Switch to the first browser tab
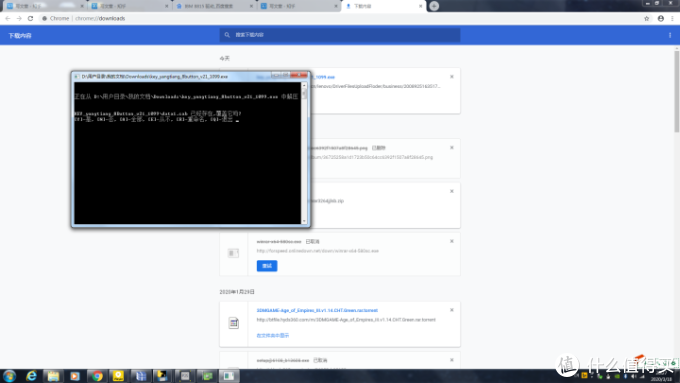The width and height of the screenshot is (680, 383). [44, 6]
